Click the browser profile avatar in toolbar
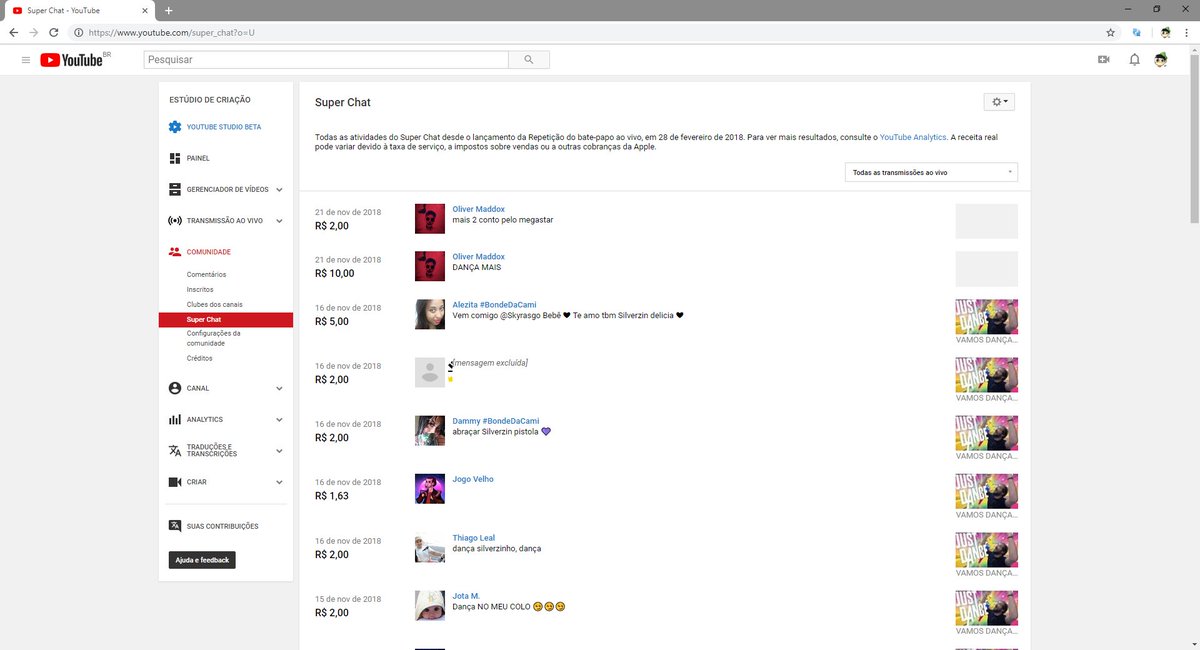 [x=1166, y=32]
